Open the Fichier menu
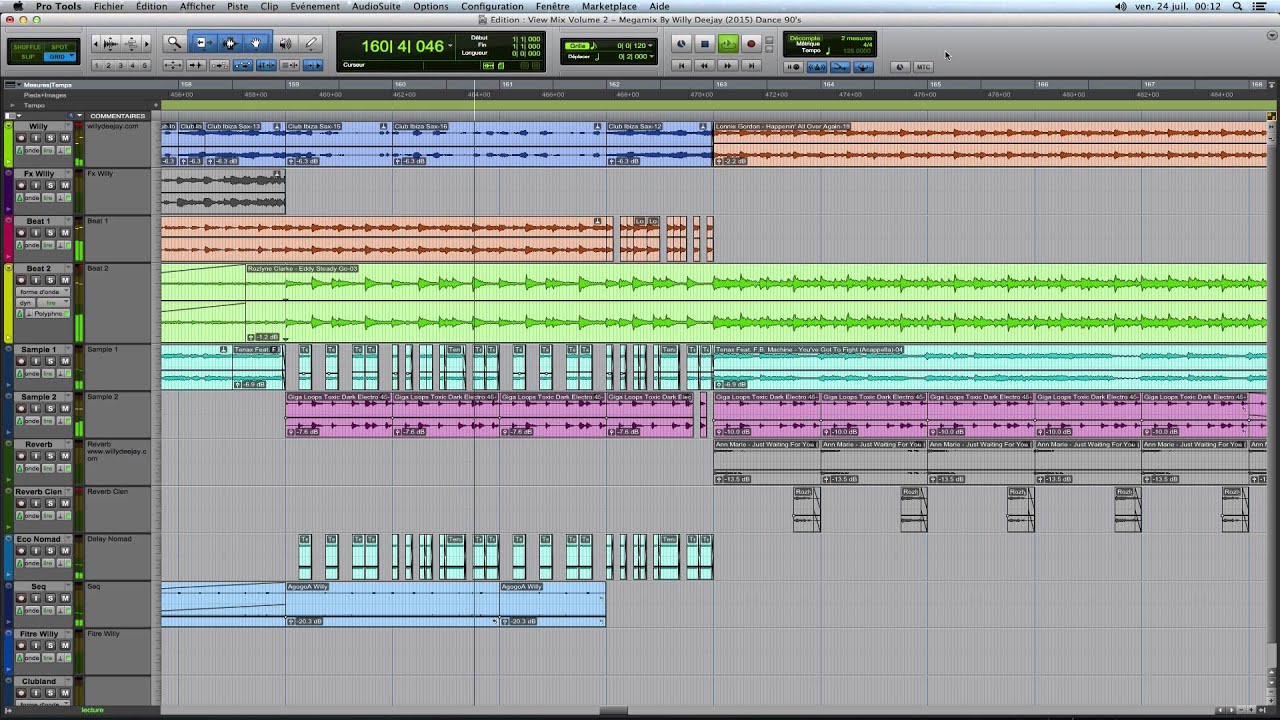1280x720 pixels. click(109, 6)
